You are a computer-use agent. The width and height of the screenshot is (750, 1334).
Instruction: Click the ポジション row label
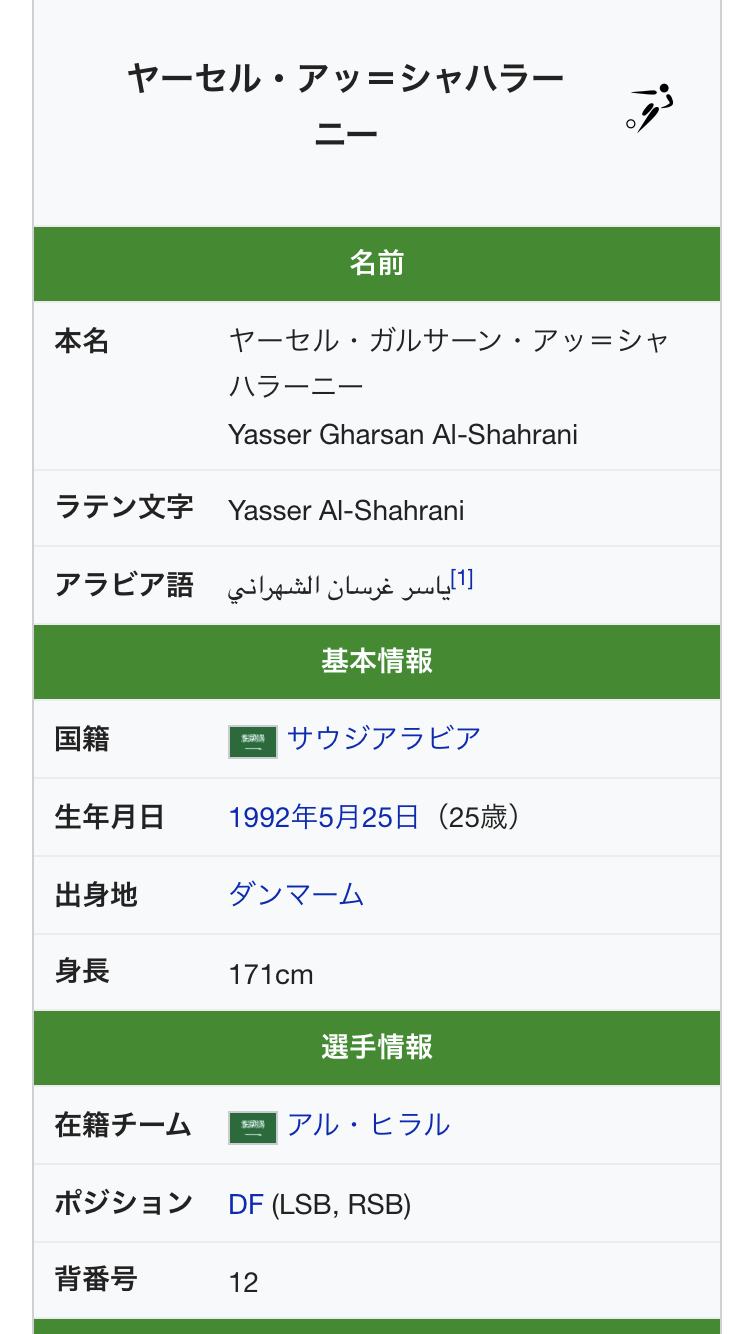tap(123, 1203)
